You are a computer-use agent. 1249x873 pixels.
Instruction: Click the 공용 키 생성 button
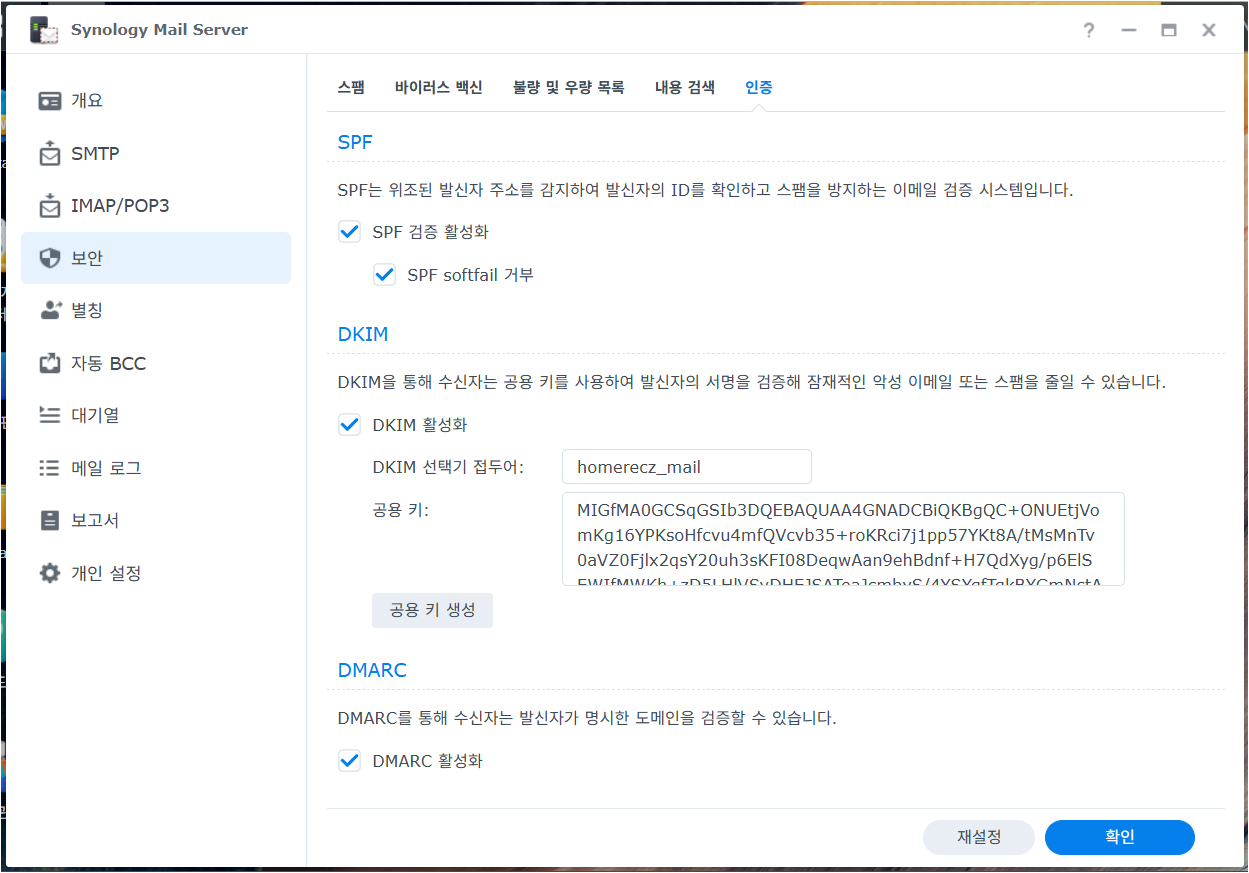tap(432, 610)
